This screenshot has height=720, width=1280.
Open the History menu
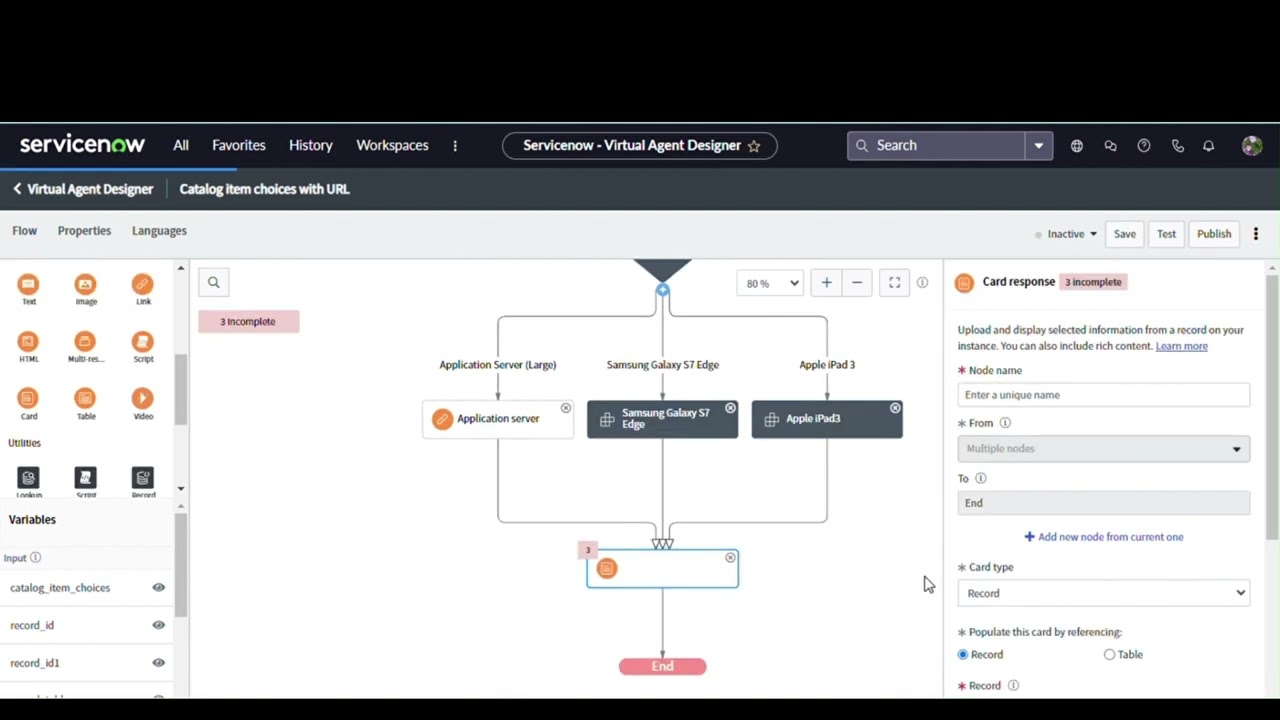311,145
